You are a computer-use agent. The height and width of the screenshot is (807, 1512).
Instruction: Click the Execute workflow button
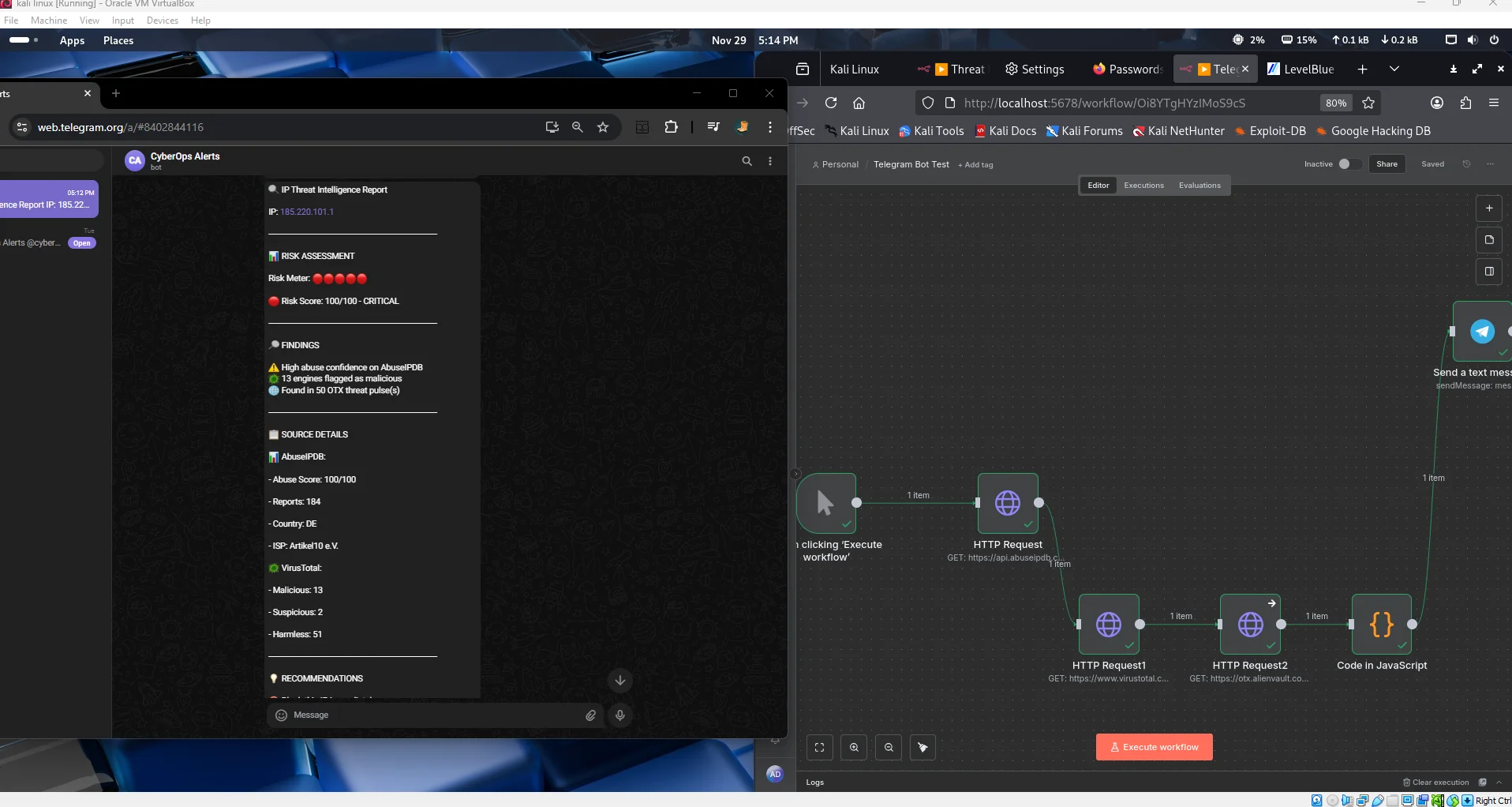pyautogui.click(x=1154, y=747)
